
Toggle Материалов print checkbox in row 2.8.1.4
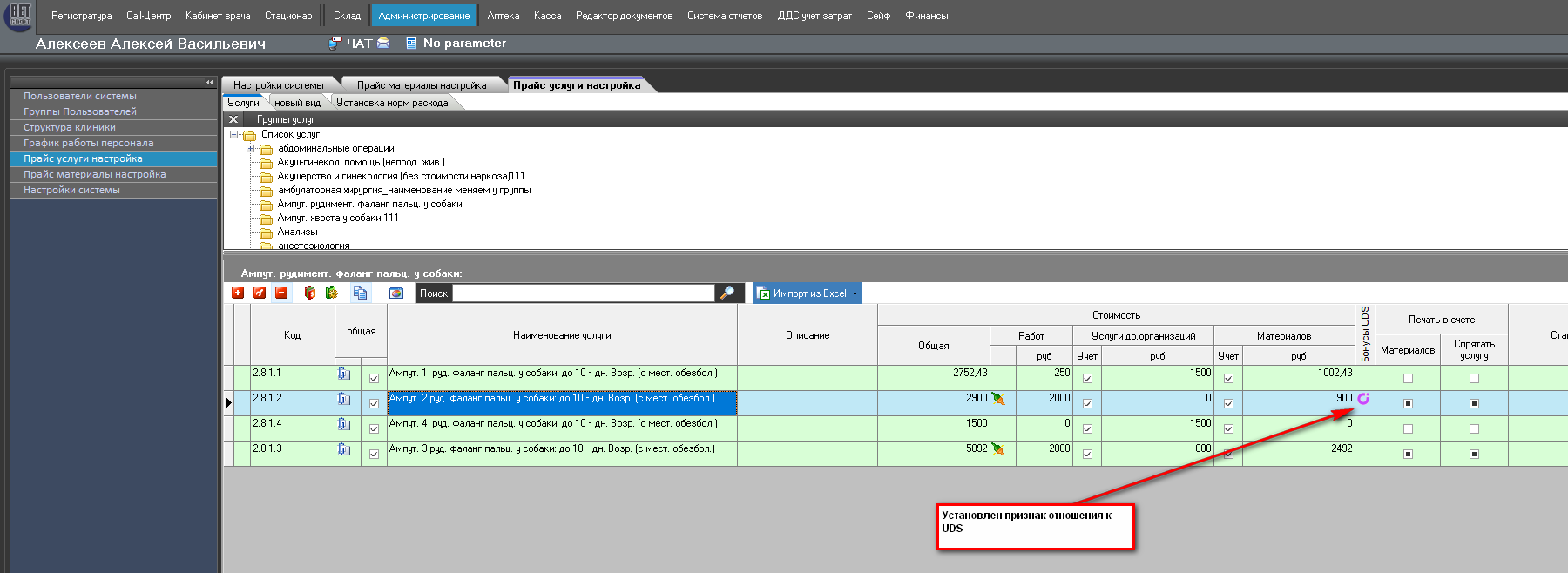[x=1408, y=429]
